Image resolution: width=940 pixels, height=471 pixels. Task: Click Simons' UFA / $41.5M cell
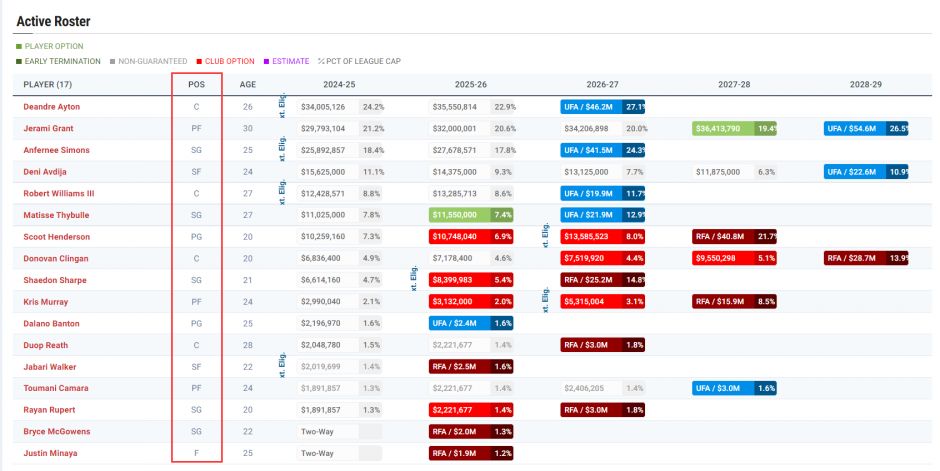pyautogui.click(x=602, y=150)
